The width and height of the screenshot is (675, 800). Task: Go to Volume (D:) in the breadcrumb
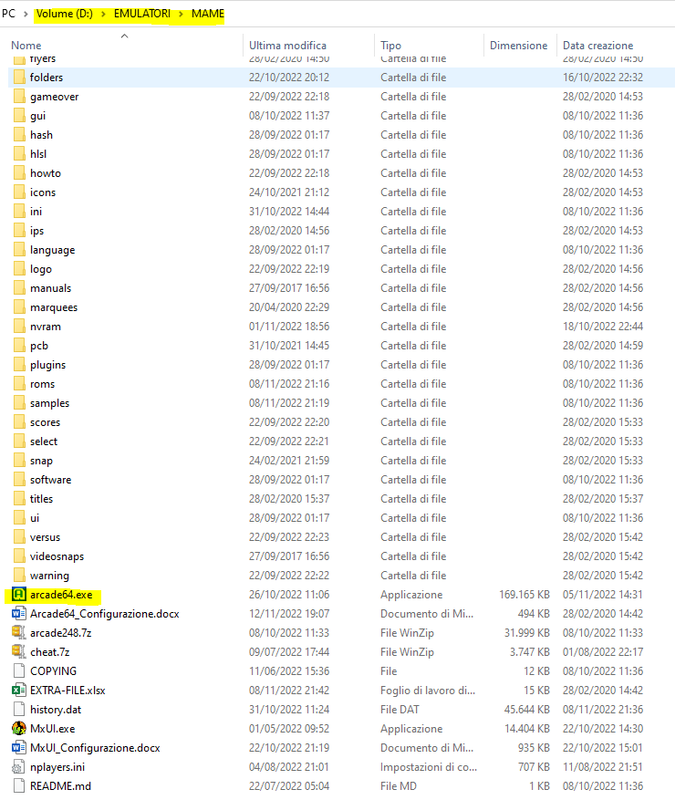tap(64, 14)
